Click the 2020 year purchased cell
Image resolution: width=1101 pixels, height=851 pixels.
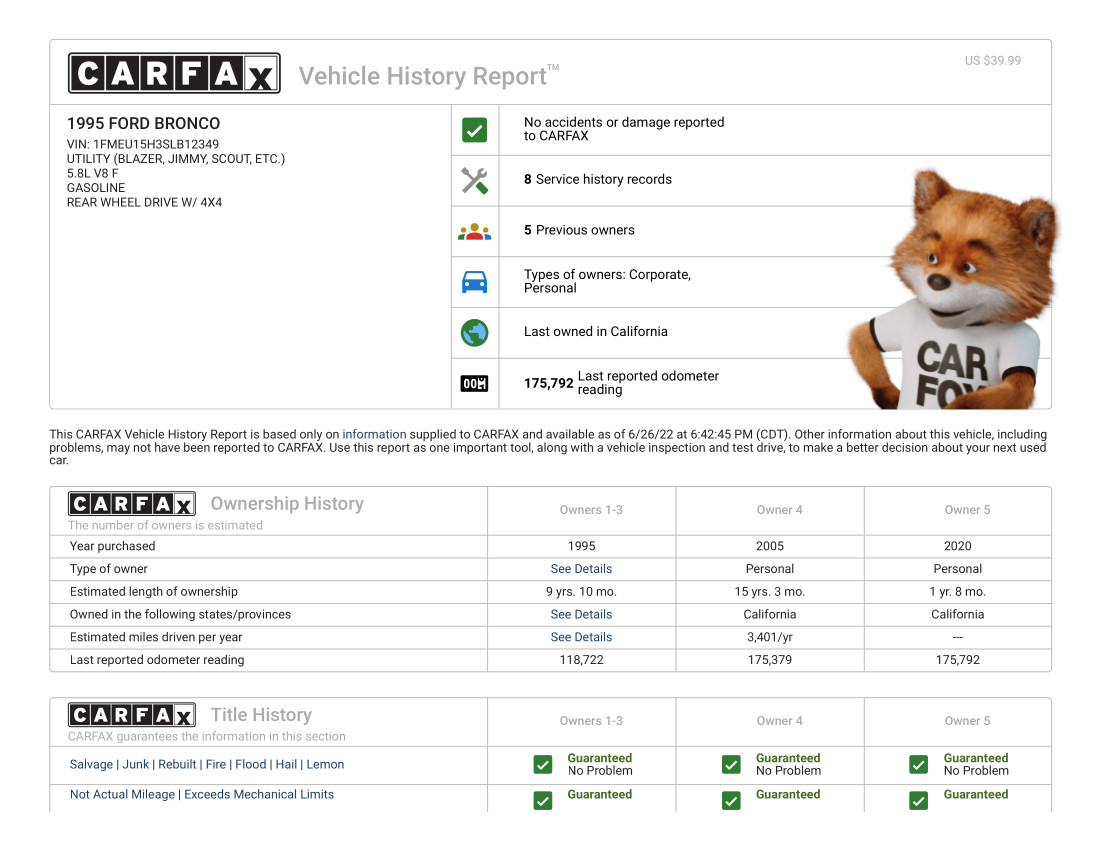pyautogui.click(x=958, y=546)
